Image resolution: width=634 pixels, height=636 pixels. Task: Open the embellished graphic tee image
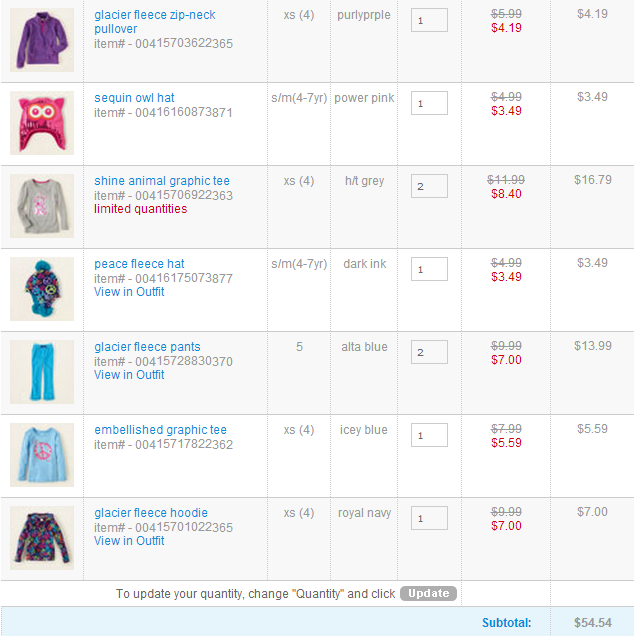[x=42, y=455]
